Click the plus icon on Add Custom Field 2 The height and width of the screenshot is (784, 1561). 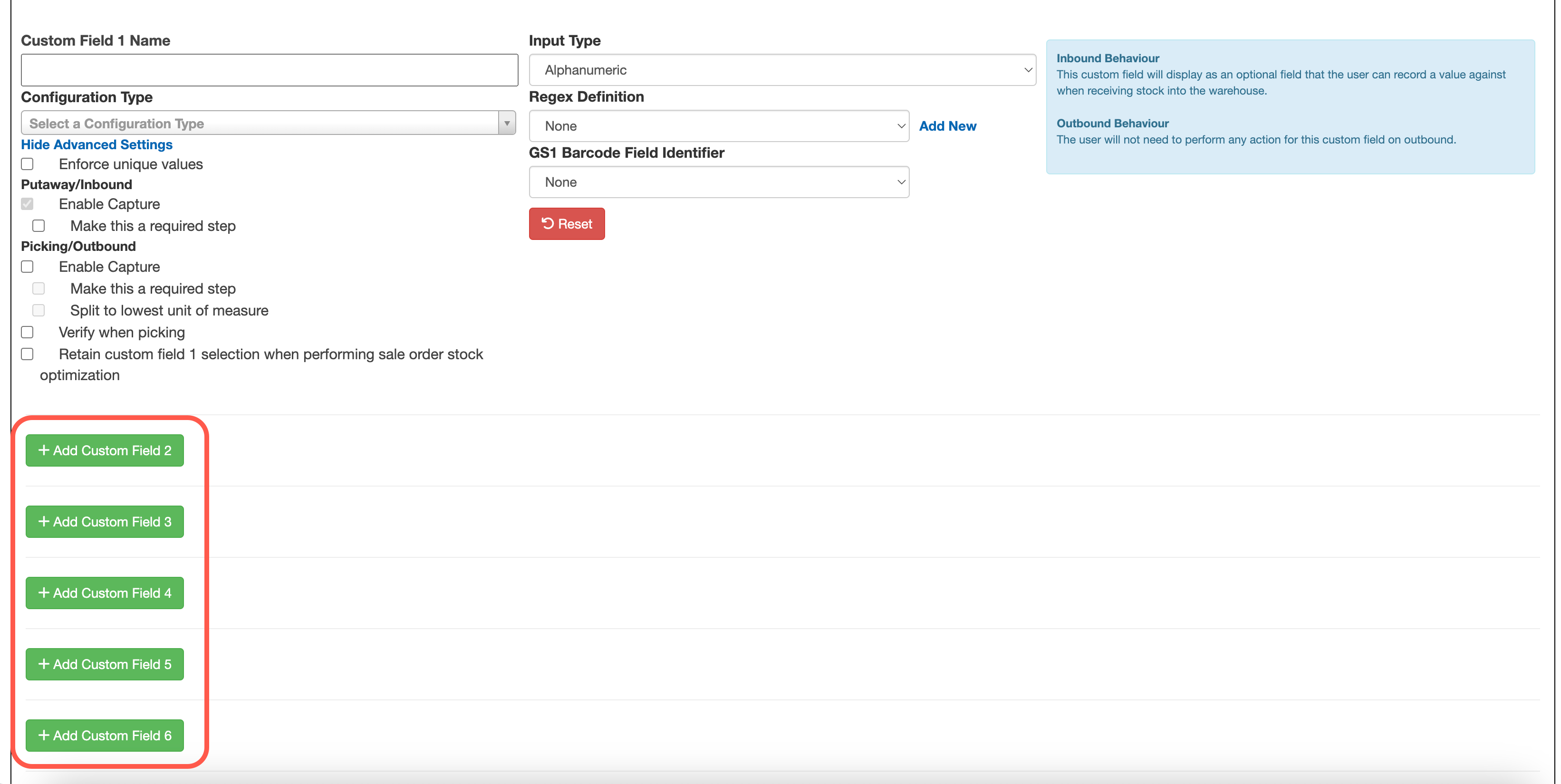pos(44,450)
